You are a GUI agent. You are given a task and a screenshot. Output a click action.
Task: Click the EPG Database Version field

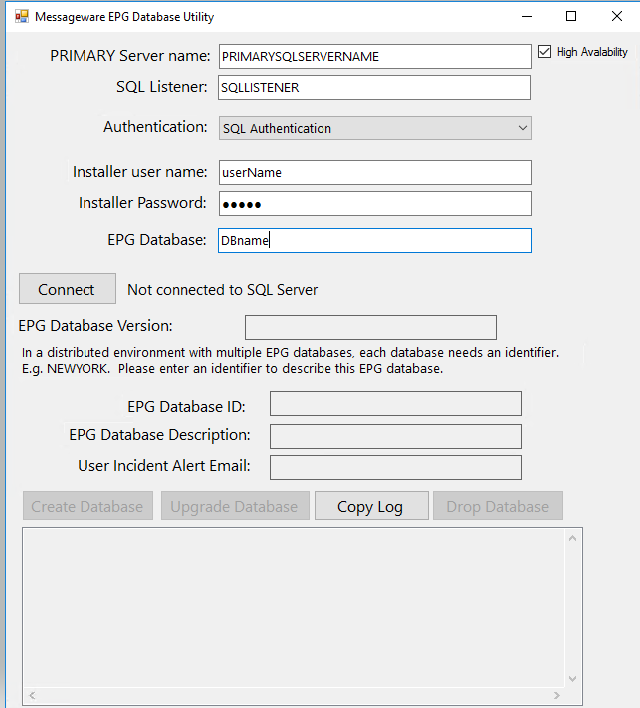[x=370, y=327]
